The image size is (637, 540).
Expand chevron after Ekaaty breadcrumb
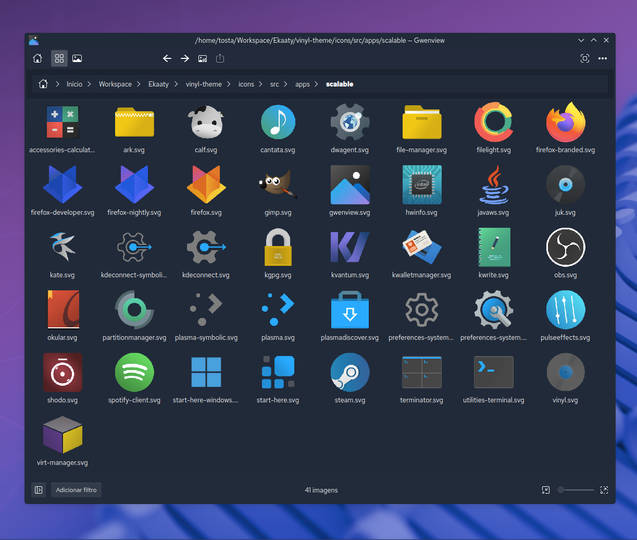tap(176, 84)
